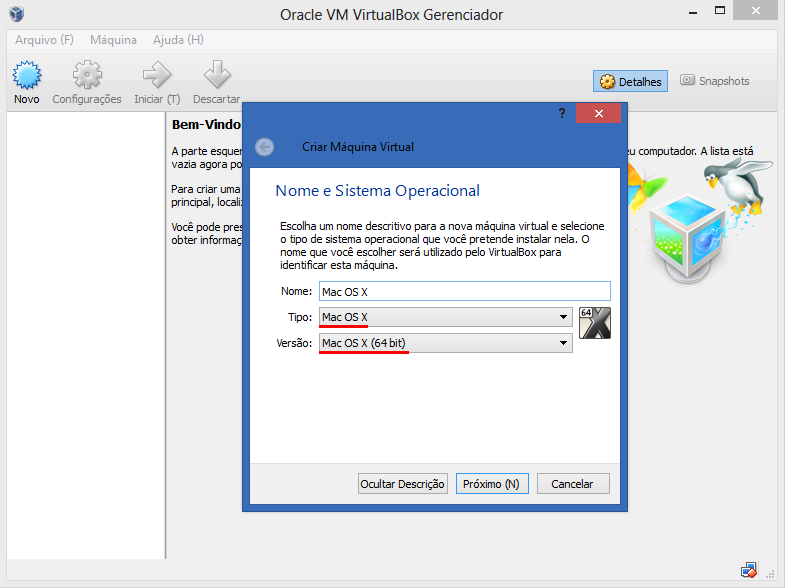Open the Arquivo menu
The width and height of the screenshot is (785, 588).
[x=45, y=40]
